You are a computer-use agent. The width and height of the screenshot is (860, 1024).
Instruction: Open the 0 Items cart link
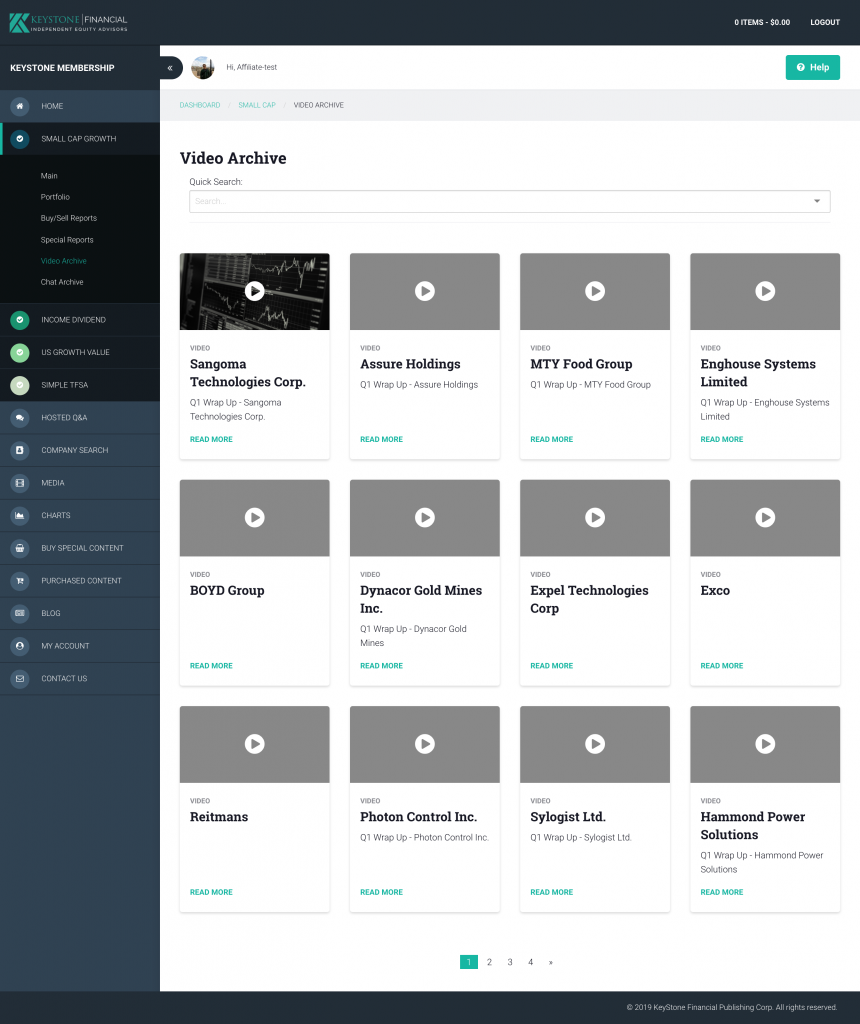point(762,22)
